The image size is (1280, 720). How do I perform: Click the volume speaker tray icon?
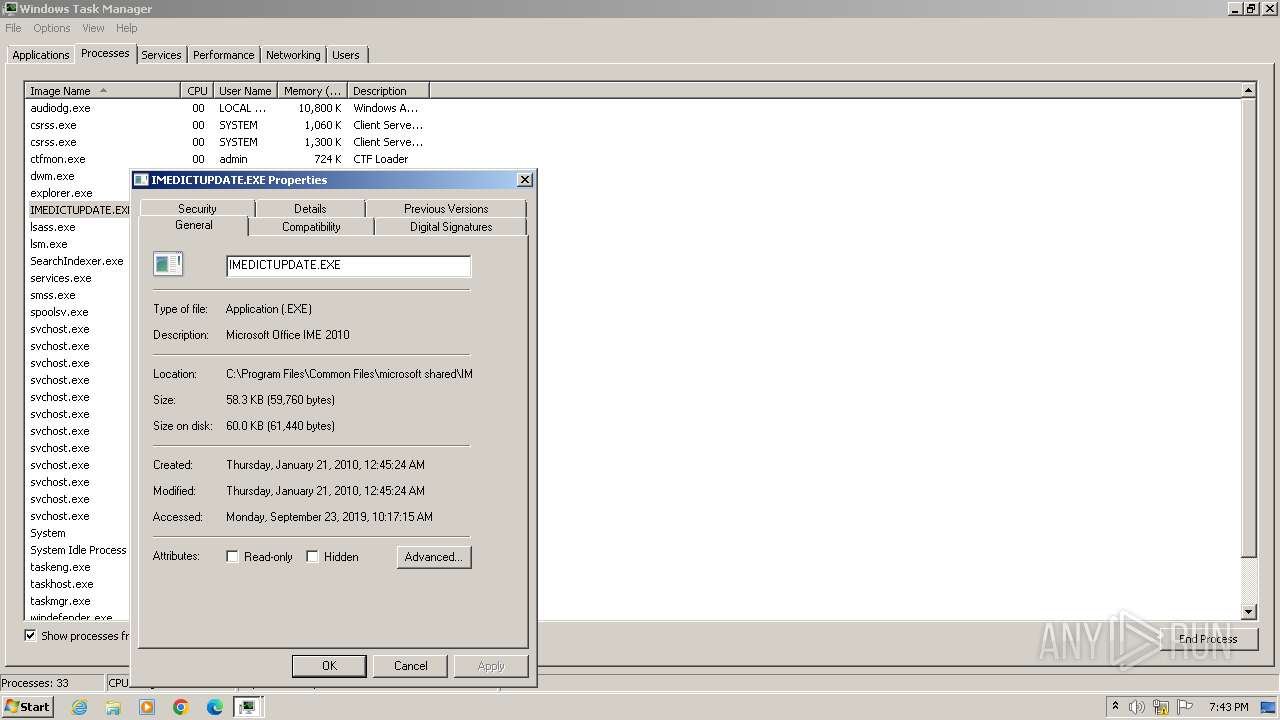pyautogui.click(x=1137, y=707)
